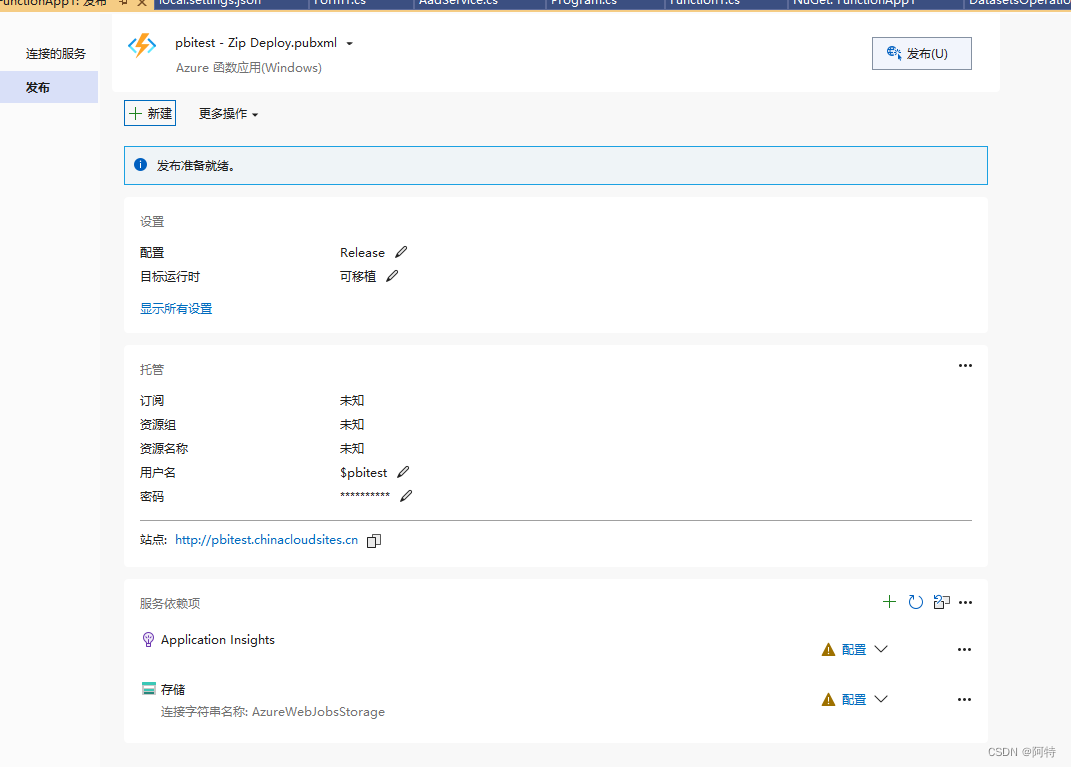Image resolution: width=1071 pixels, height=767 pixels.
Task: Click the 新建 new profile button
Action: click(x=150, y=113)
